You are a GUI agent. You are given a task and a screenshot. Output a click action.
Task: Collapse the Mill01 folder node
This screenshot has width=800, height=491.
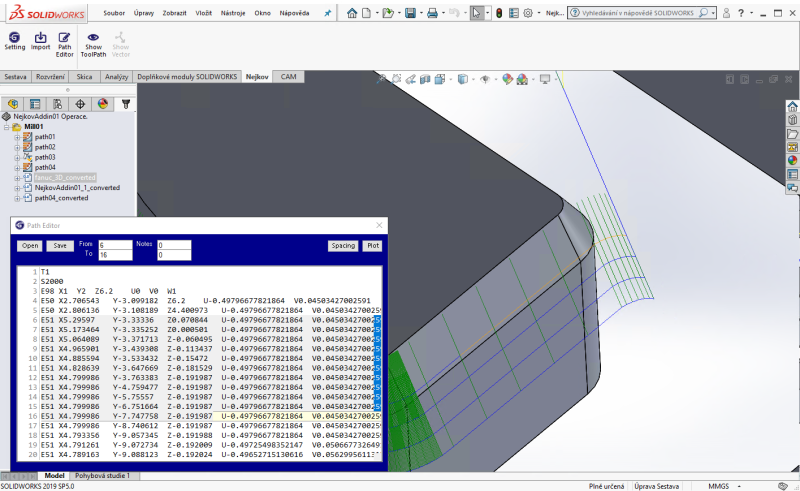click(x=7, y=127)
